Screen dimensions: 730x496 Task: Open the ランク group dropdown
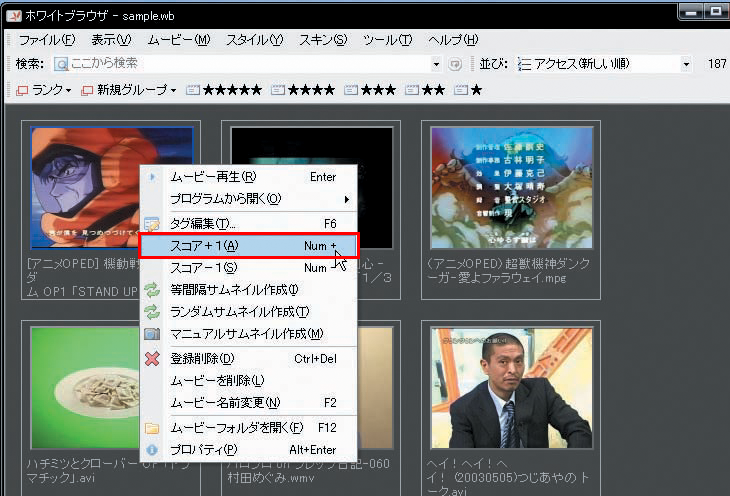pyautogui.click(x=44, y=90)
